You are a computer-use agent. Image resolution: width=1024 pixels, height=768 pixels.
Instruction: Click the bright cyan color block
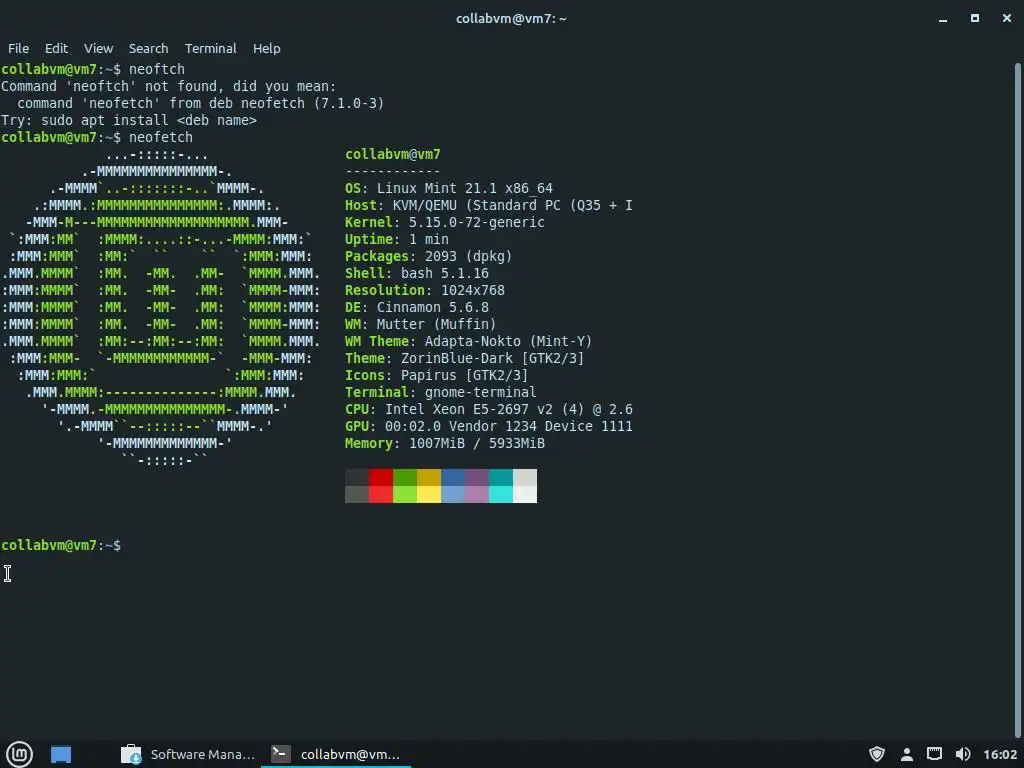pyautogui.click(x=501, y=494)
